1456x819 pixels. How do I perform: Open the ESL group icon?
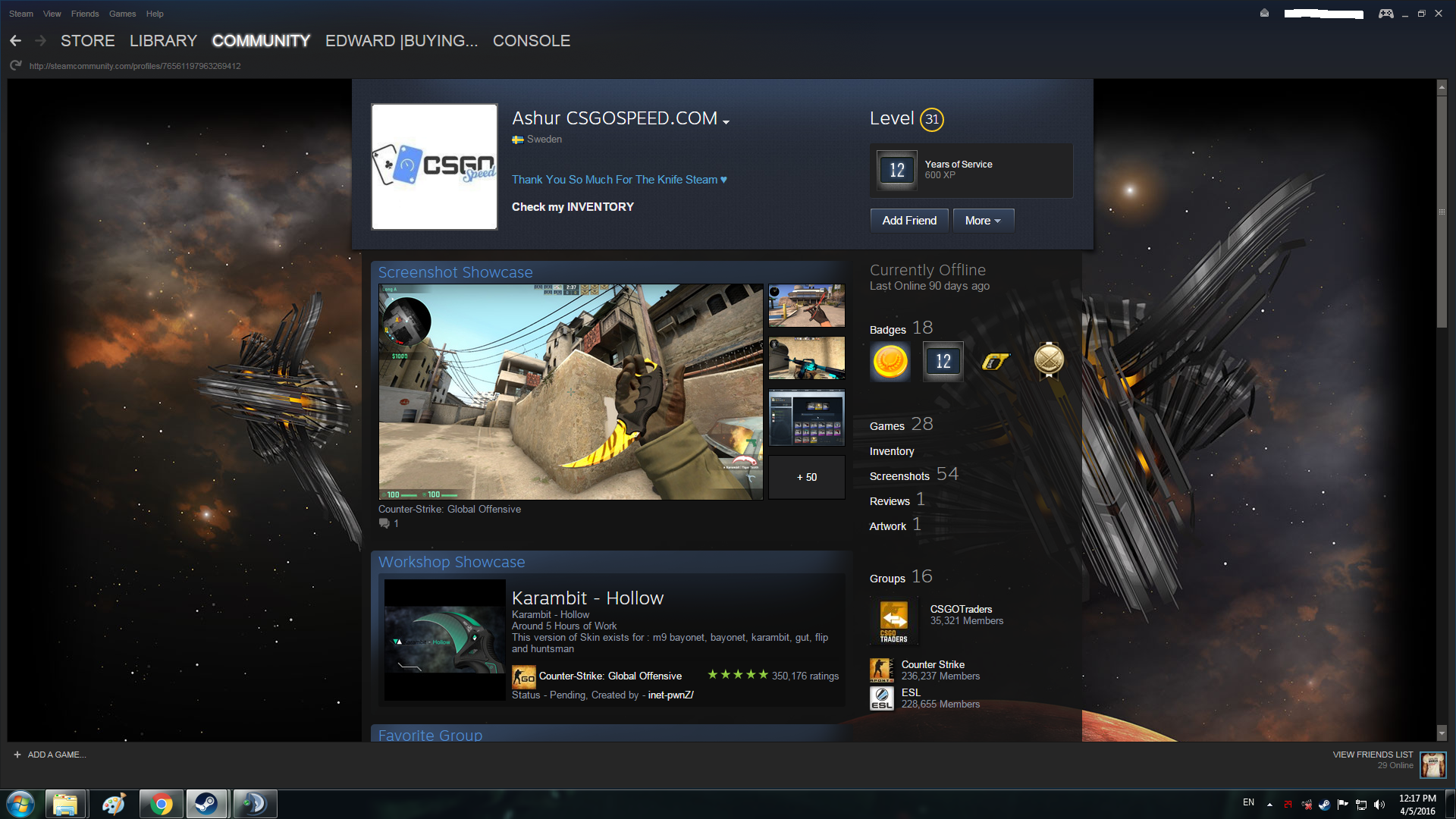(881, 698)
